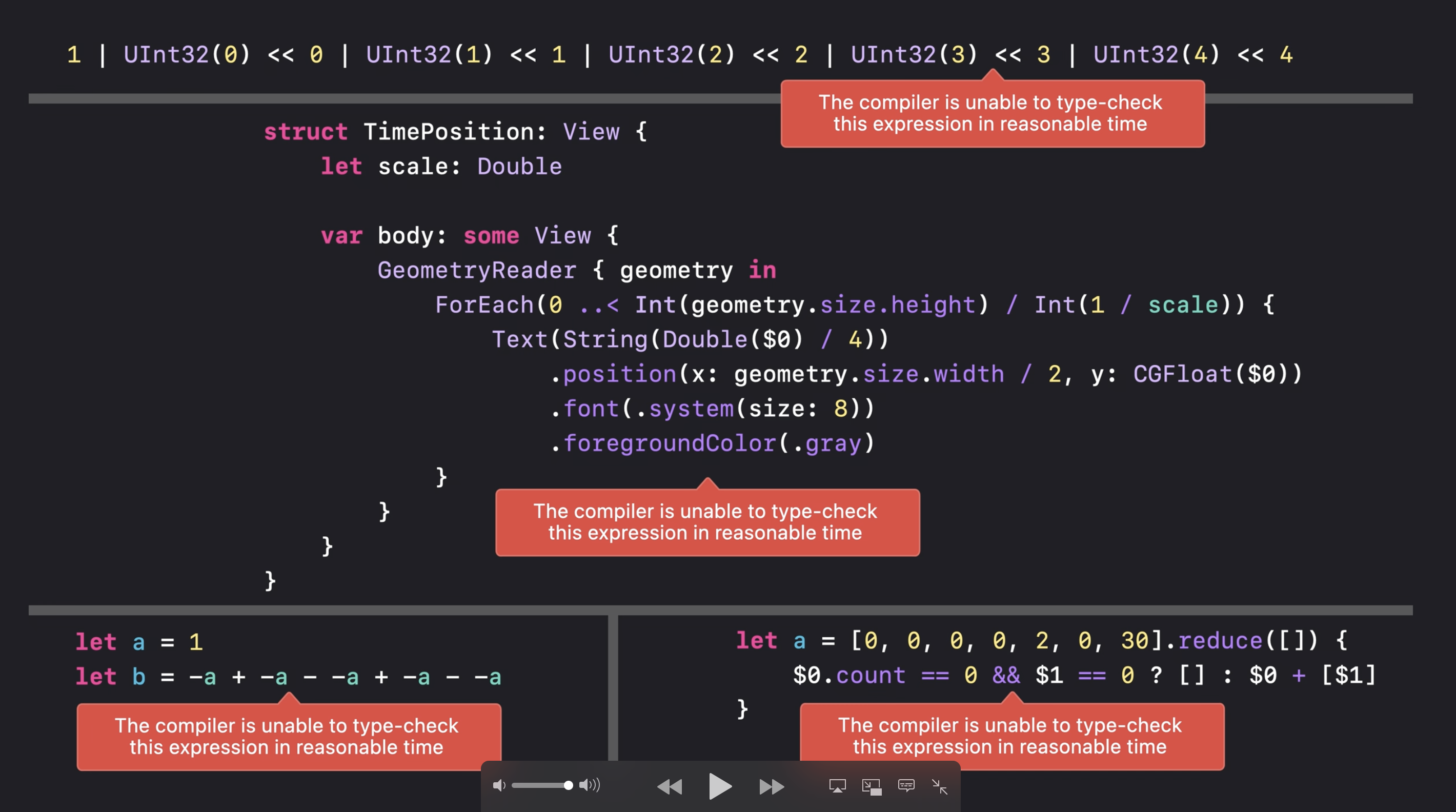Rewind the video playback
This screenshot has height=812, width=1456.
(x=670, y=786)
